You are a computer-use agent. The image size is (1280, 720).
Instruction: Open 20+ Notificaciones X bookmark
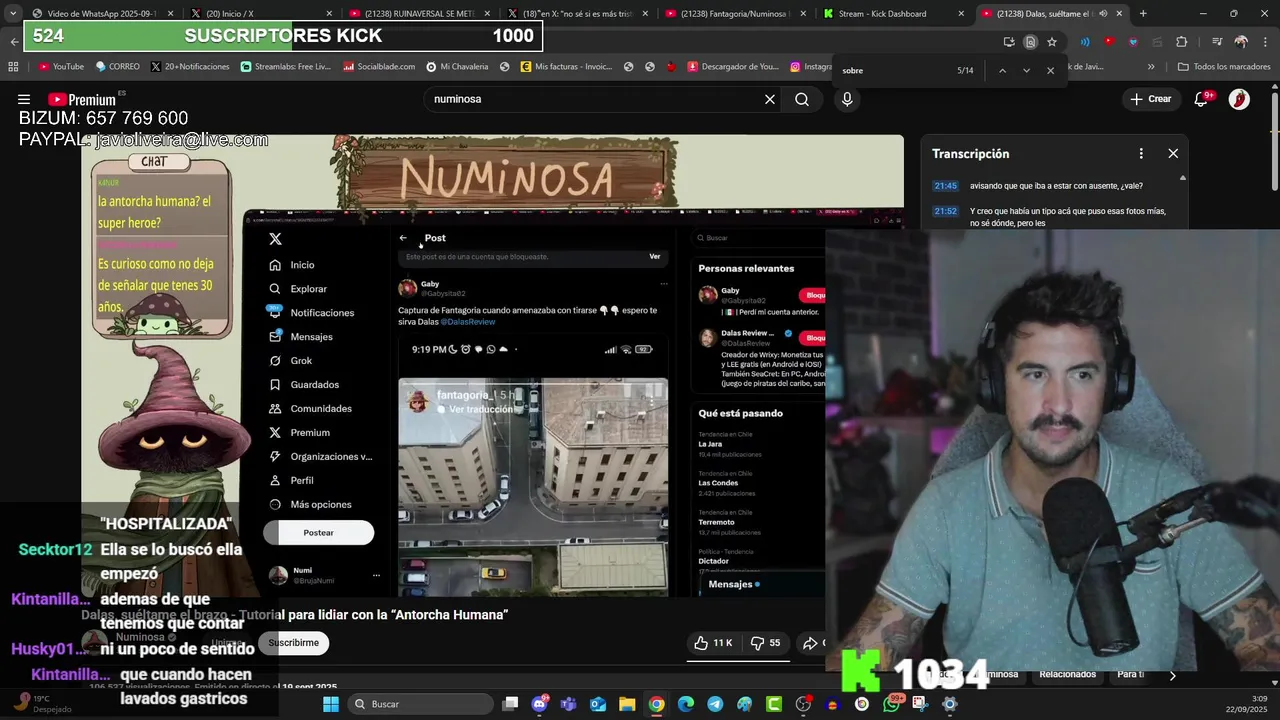pyautogui.click(x=190, y=67)
